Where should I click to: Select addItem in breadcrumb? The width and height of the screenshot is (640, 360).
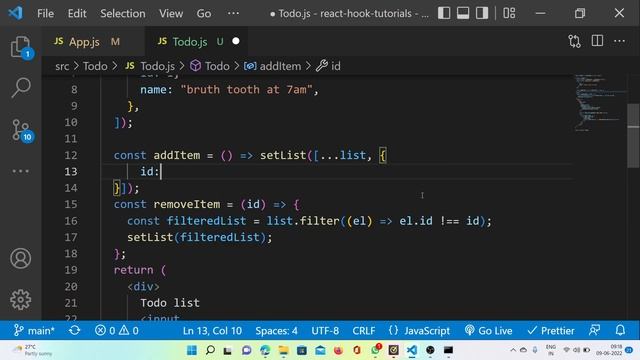click(280, 66)
